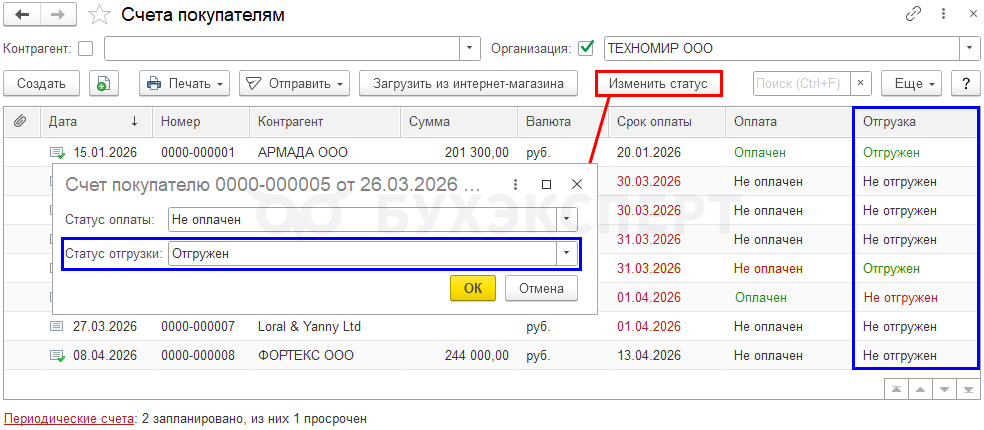The width and height of the screenshot is (984, 430).
Task: Click Статус отгрузки field showing Отгружен
Action: [x=363, y=254]
